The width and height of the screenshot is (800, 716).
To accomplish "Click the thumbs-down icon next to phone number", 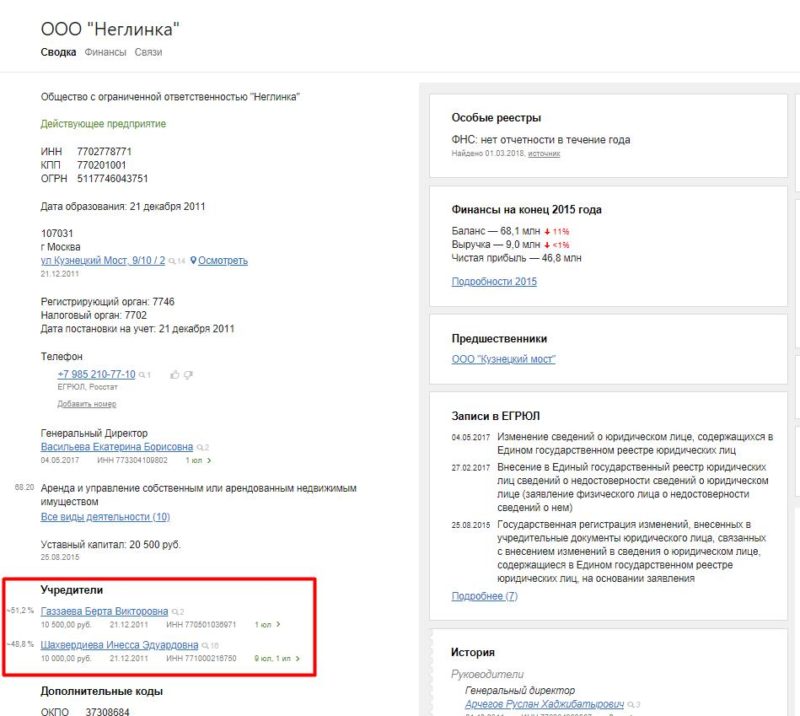I will coord(187,374).
